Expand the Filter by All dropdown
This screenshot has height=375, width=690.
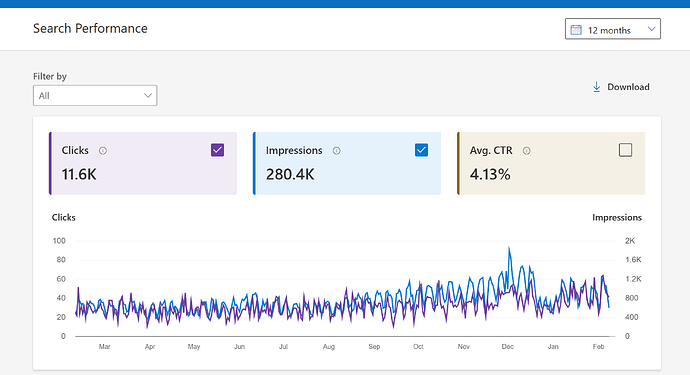point(95,96)
